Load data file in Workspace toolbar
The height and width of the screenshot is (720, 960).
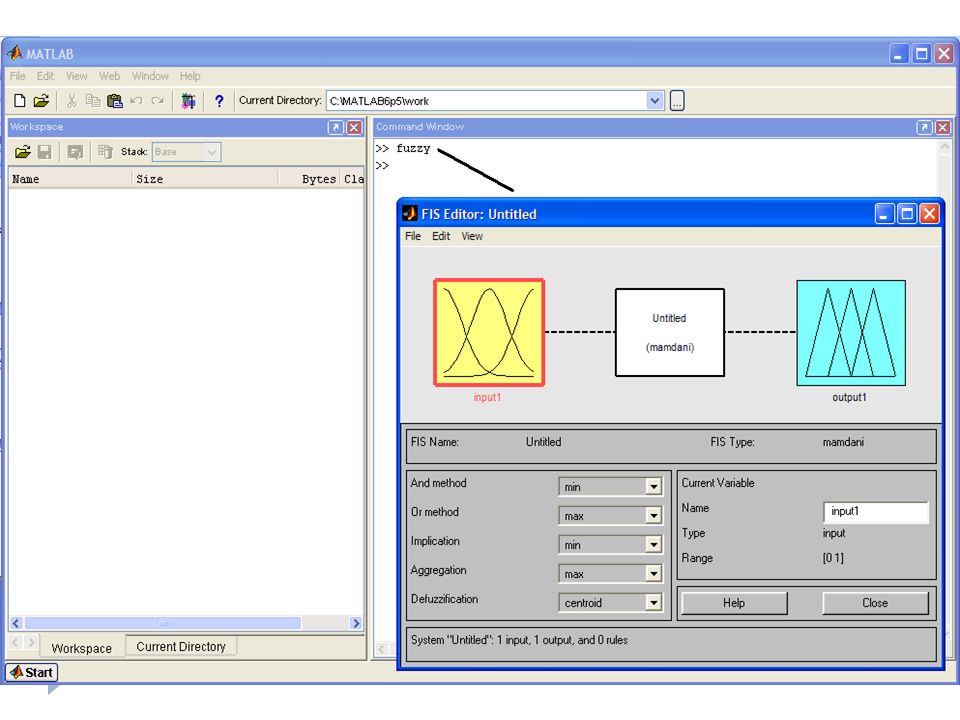click(23, 152)
